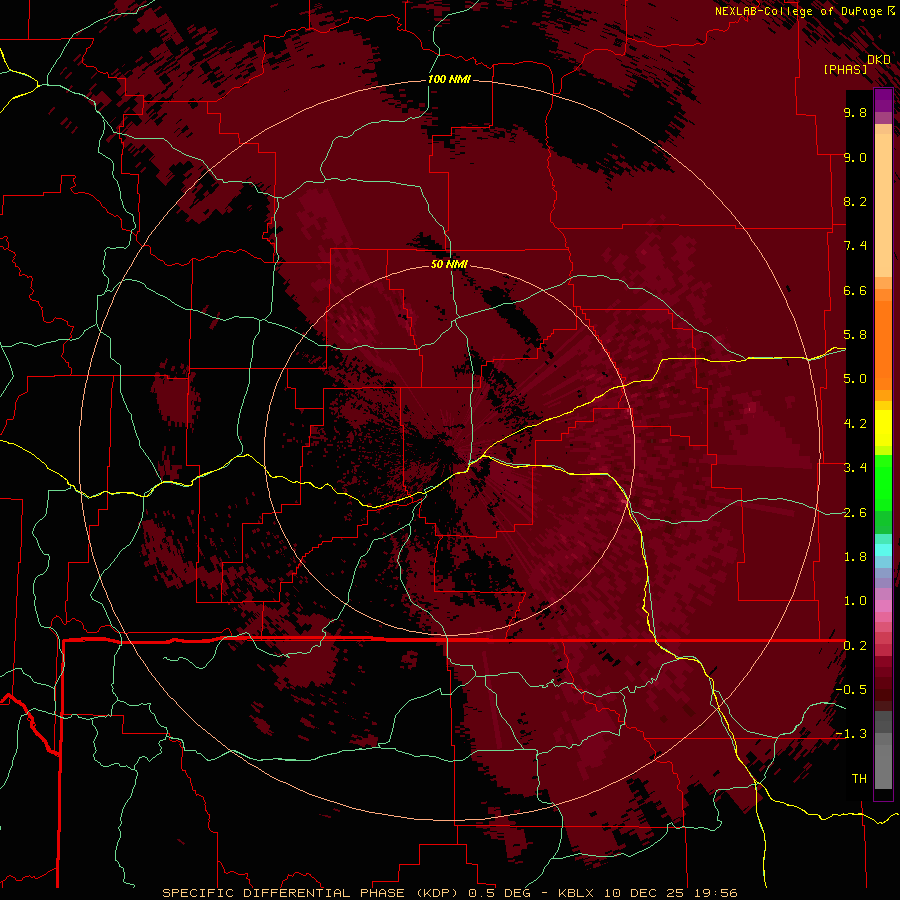
Task: Click the 50 NMI range ring label
Action: coord(449,264)
